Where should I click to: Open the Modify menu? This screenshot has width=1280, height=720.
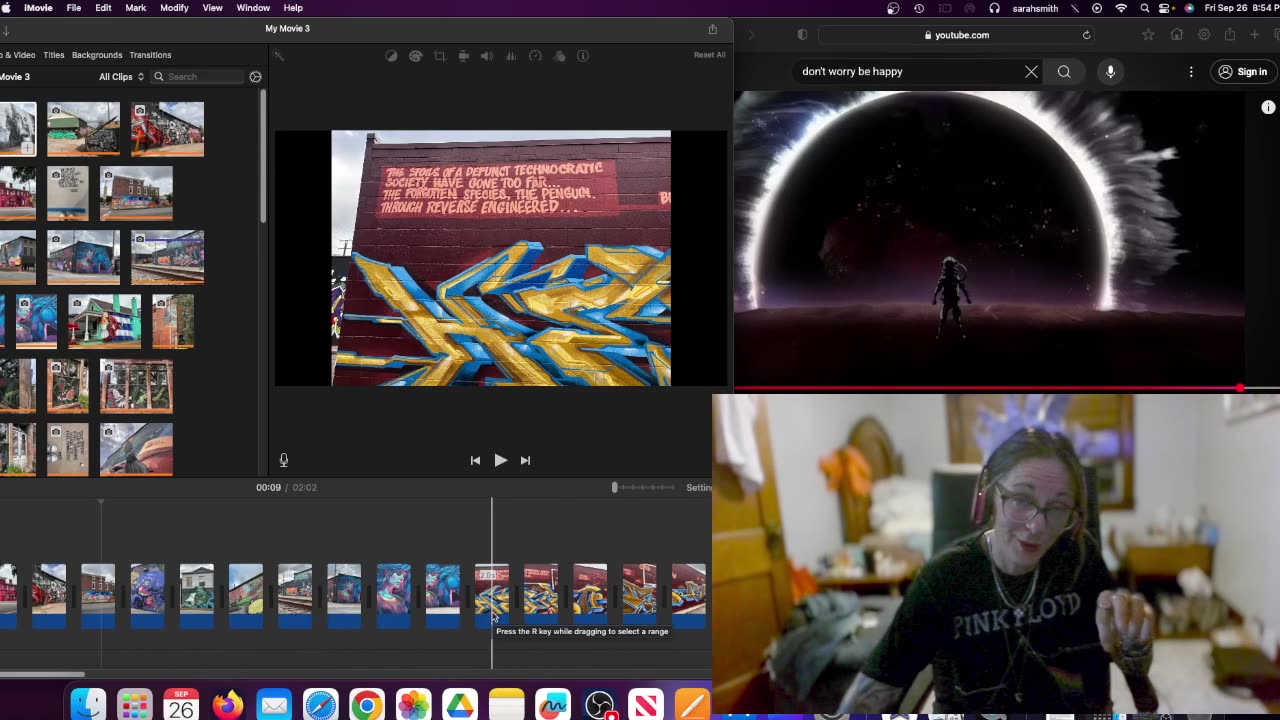[x=174, y=8]
